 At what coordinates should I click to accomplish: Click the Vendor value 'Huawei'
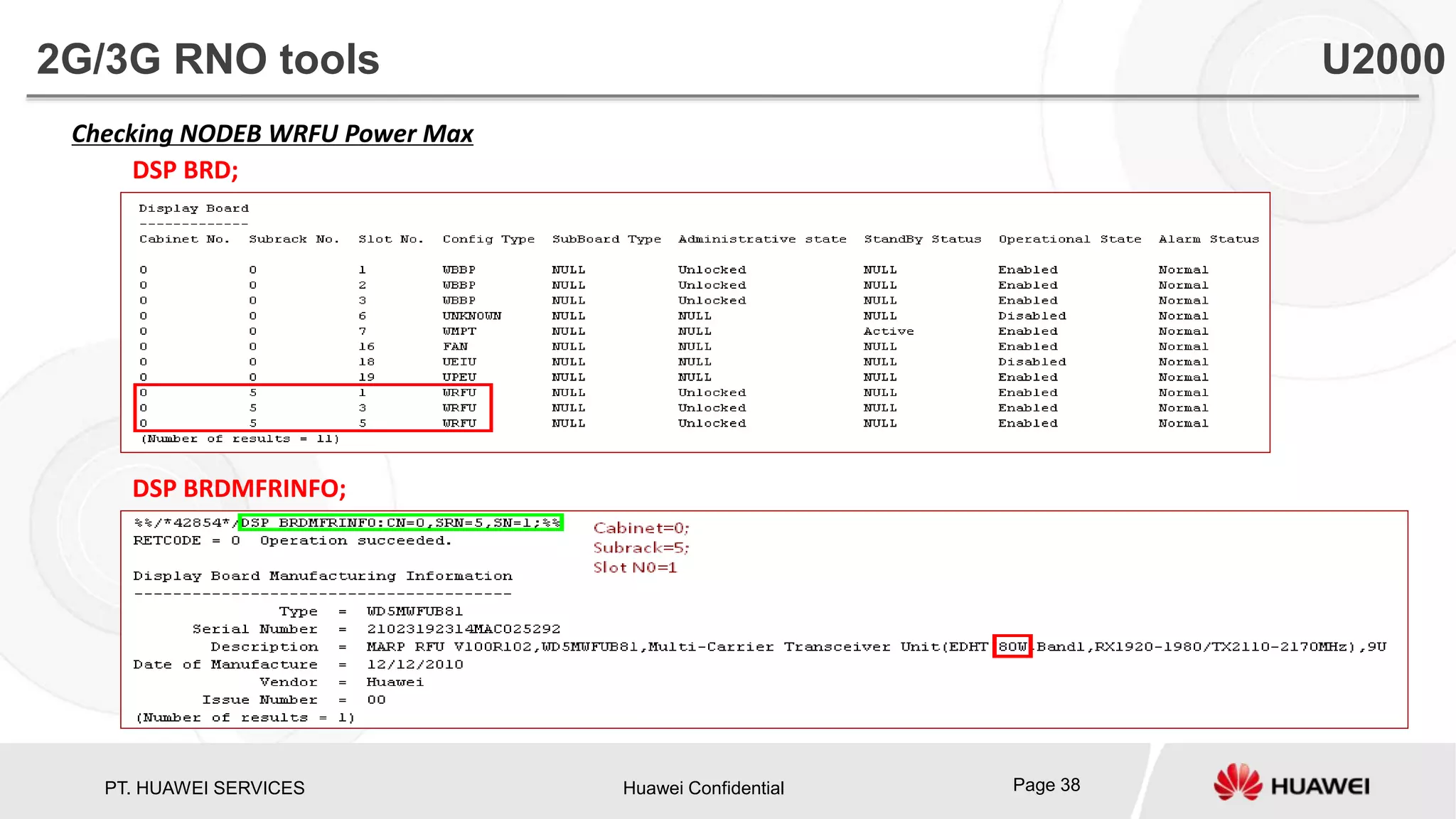[395, 682]
